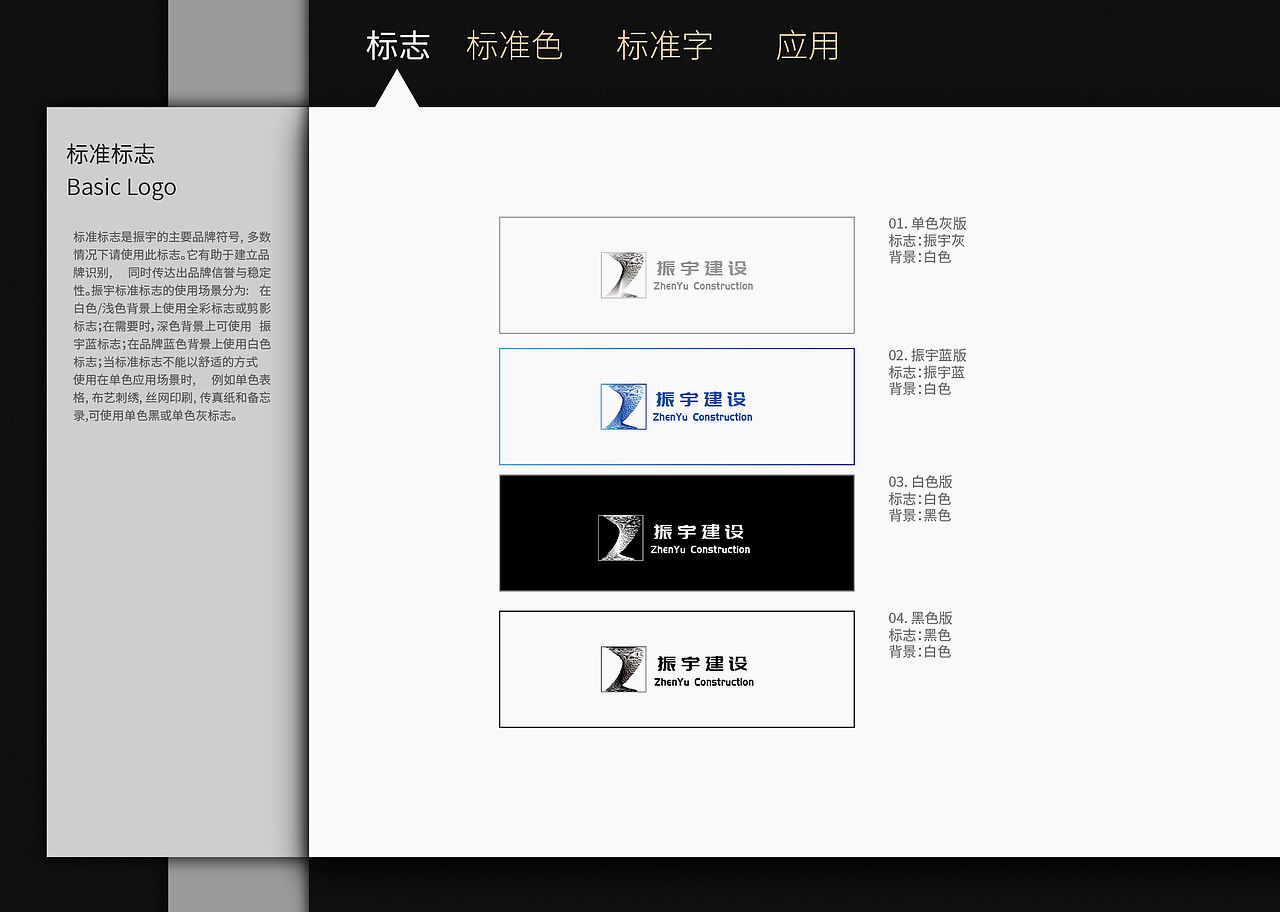This screenshot has height=912, width=1280.
Task: Open the 应用 section
Action: 807,45
